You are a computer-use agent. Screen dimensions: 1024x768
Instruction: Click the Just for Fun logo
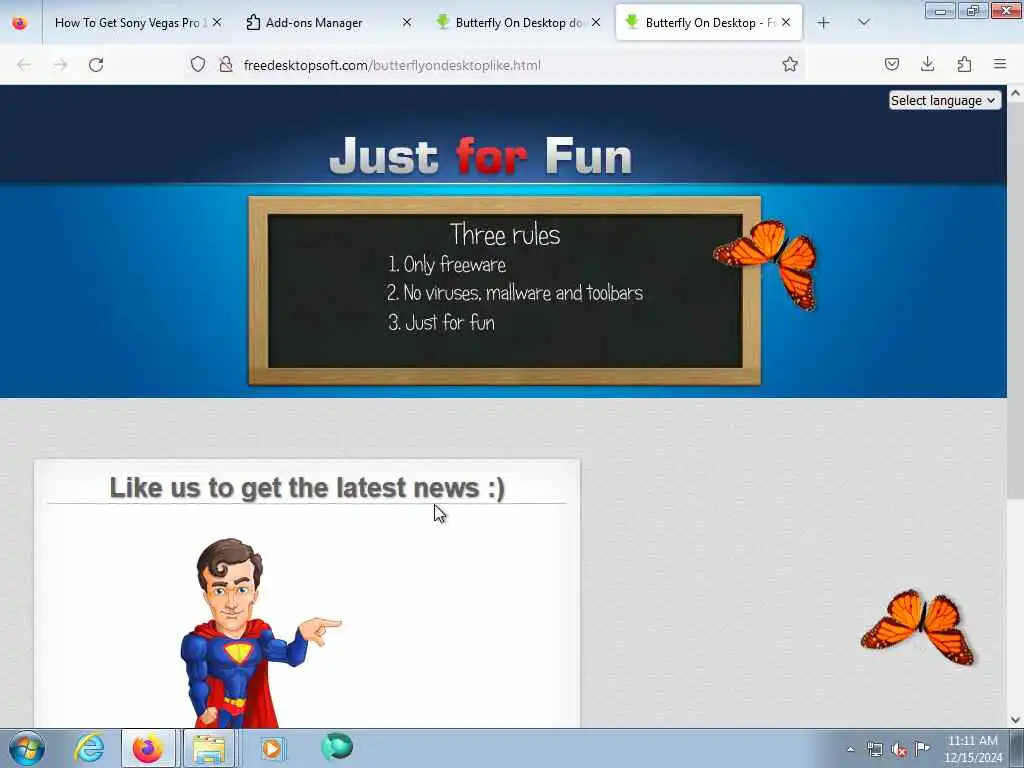481,155
